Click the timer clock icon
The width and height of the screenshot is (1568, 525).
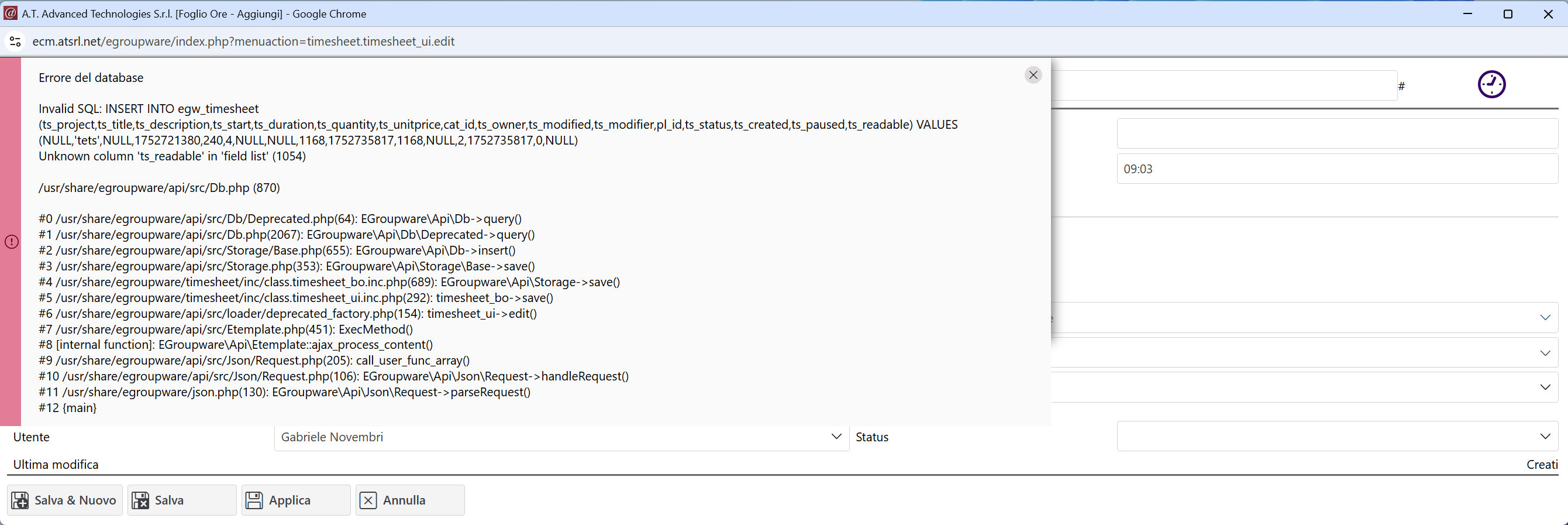click(x=1491, y=84)
